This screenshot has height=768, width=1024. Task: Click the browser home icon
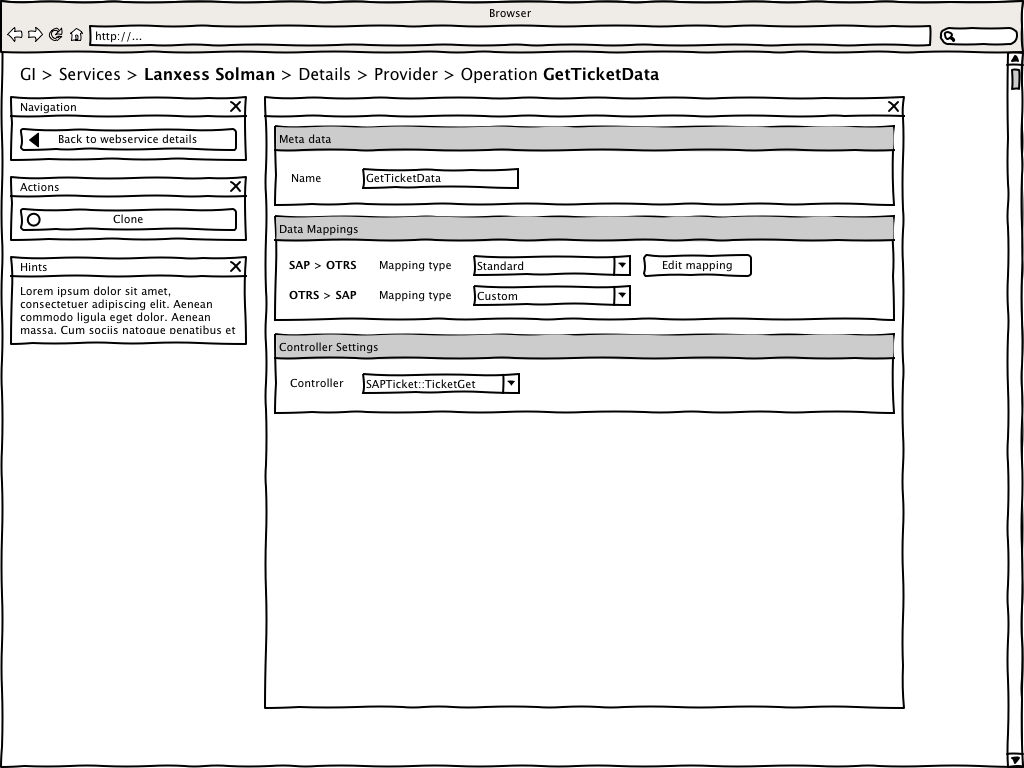coord(76,35)
